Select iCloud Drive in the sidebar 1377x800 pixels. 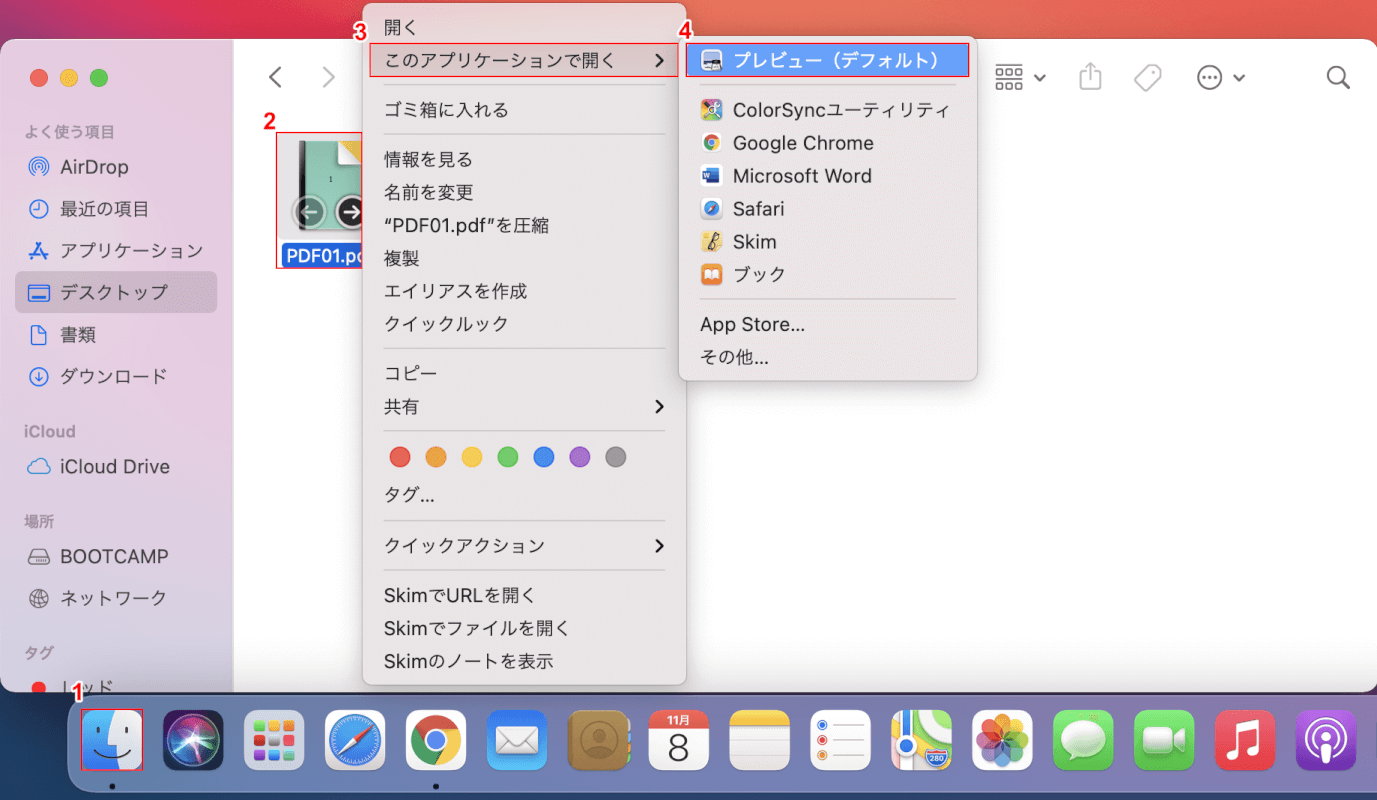(x=116, y=467)
